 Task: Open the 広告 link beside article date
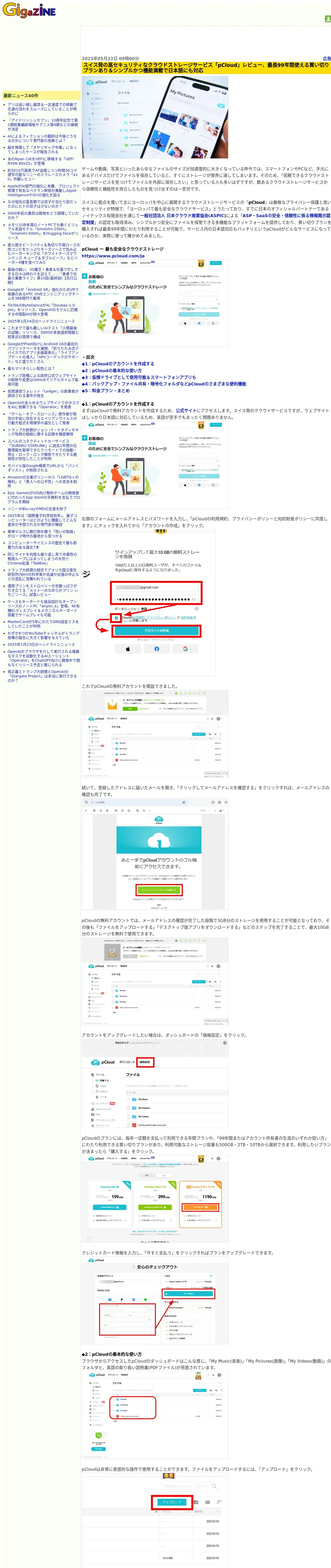[327, 59]
